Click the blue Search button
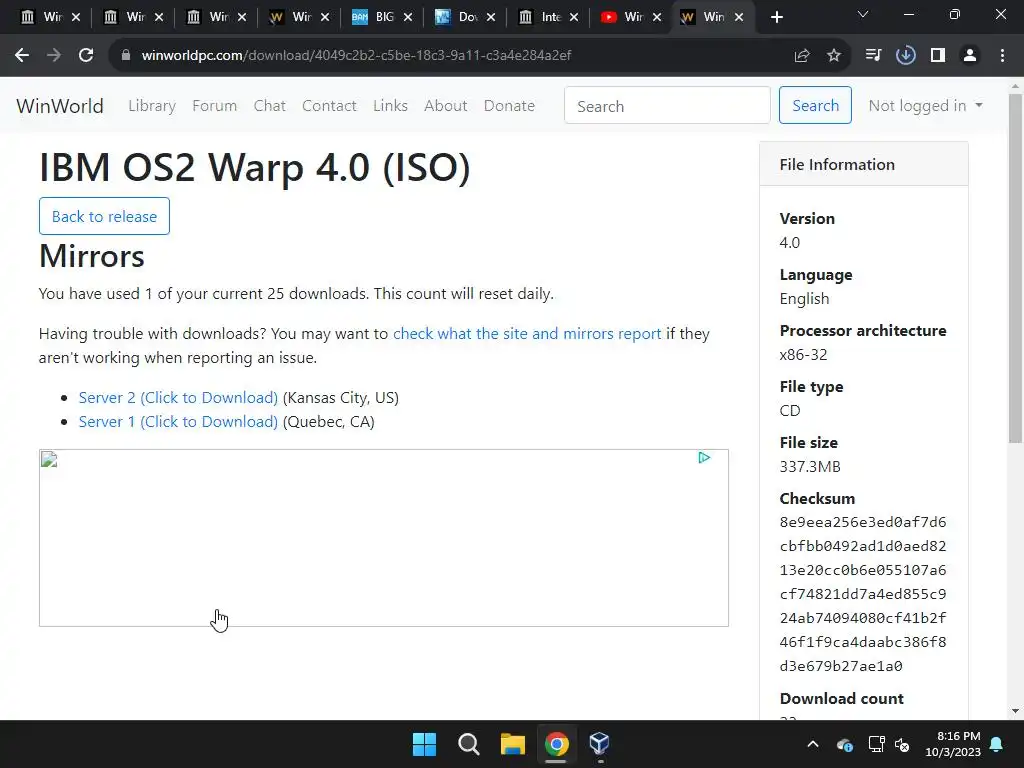1024x768 pixels. pyautogui.click(x=815, y=105)
